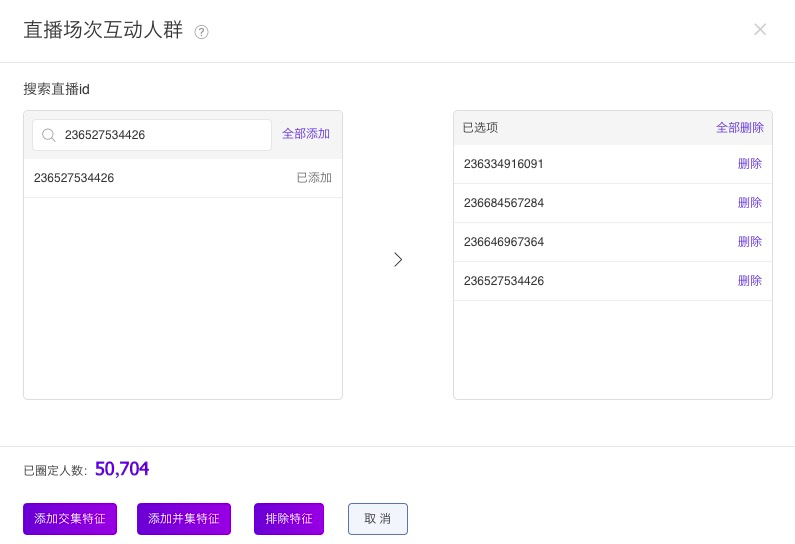Viewport: 795px width, 544px height.
Task: Click the live ID search input field
Action: coord(152,135)
